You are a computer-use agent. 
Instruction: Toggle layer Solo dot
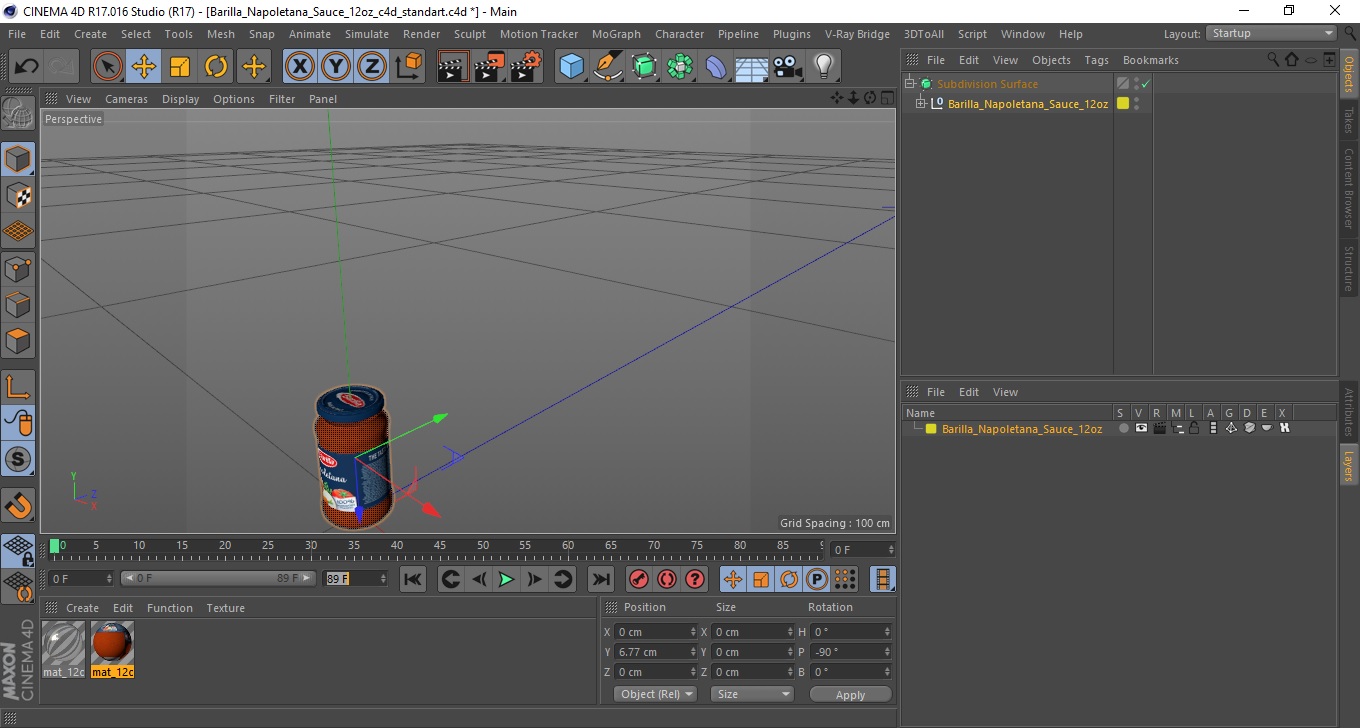(x=1123, y=428)
